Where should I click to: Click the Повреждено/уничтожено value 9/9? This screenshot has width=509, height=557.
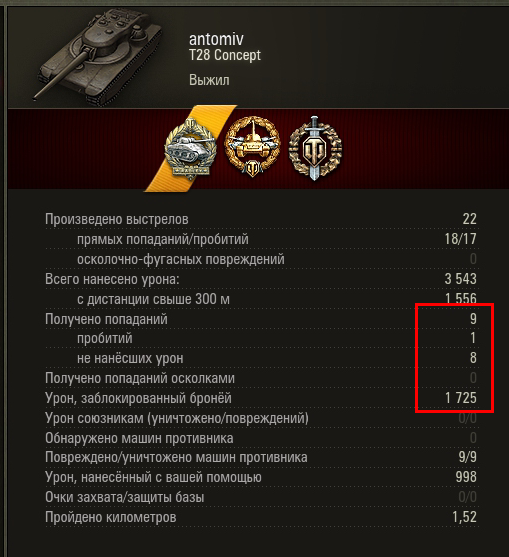tap(467, 457)
